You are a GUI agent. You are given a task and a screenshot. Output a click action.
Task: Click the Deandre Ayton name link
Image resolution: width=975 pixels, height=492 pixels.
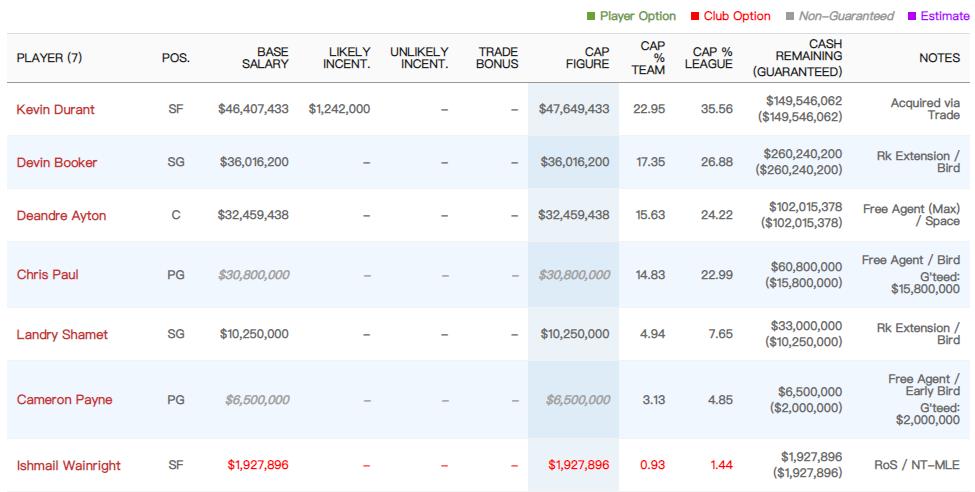61,215
